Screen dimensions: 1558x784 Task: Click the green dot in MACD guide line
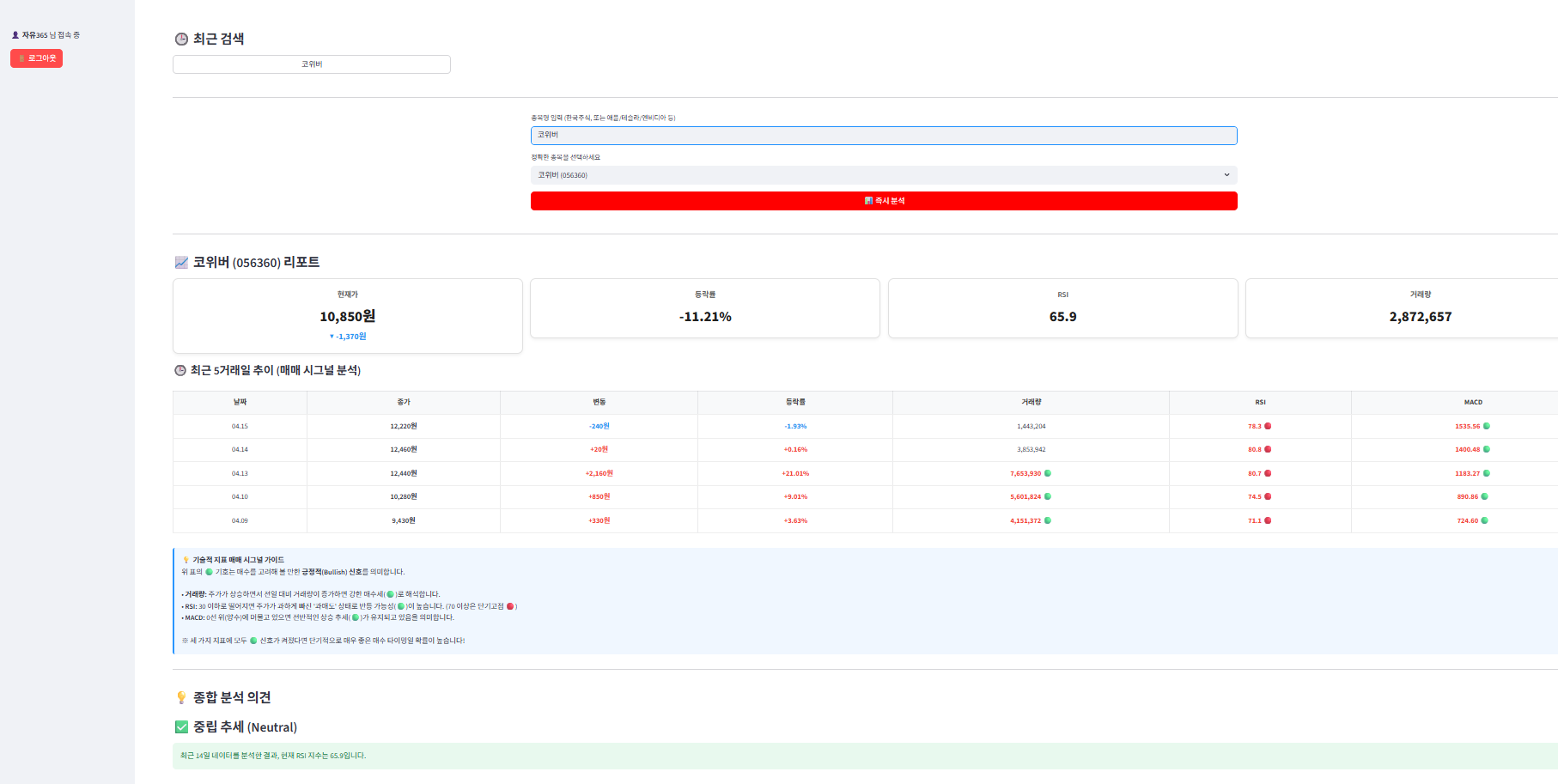pos(356,617)
